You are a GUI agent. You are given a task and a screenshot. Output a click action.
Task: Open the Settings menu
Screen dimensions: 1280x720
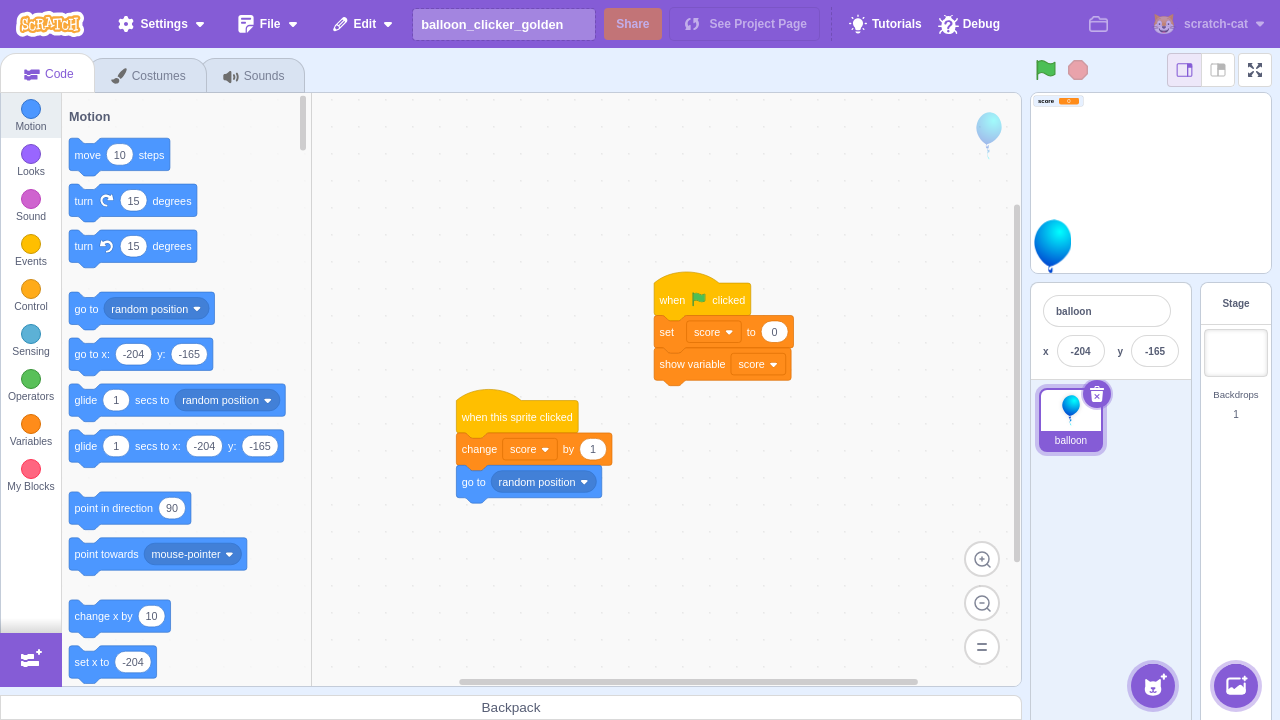(161, 24)
